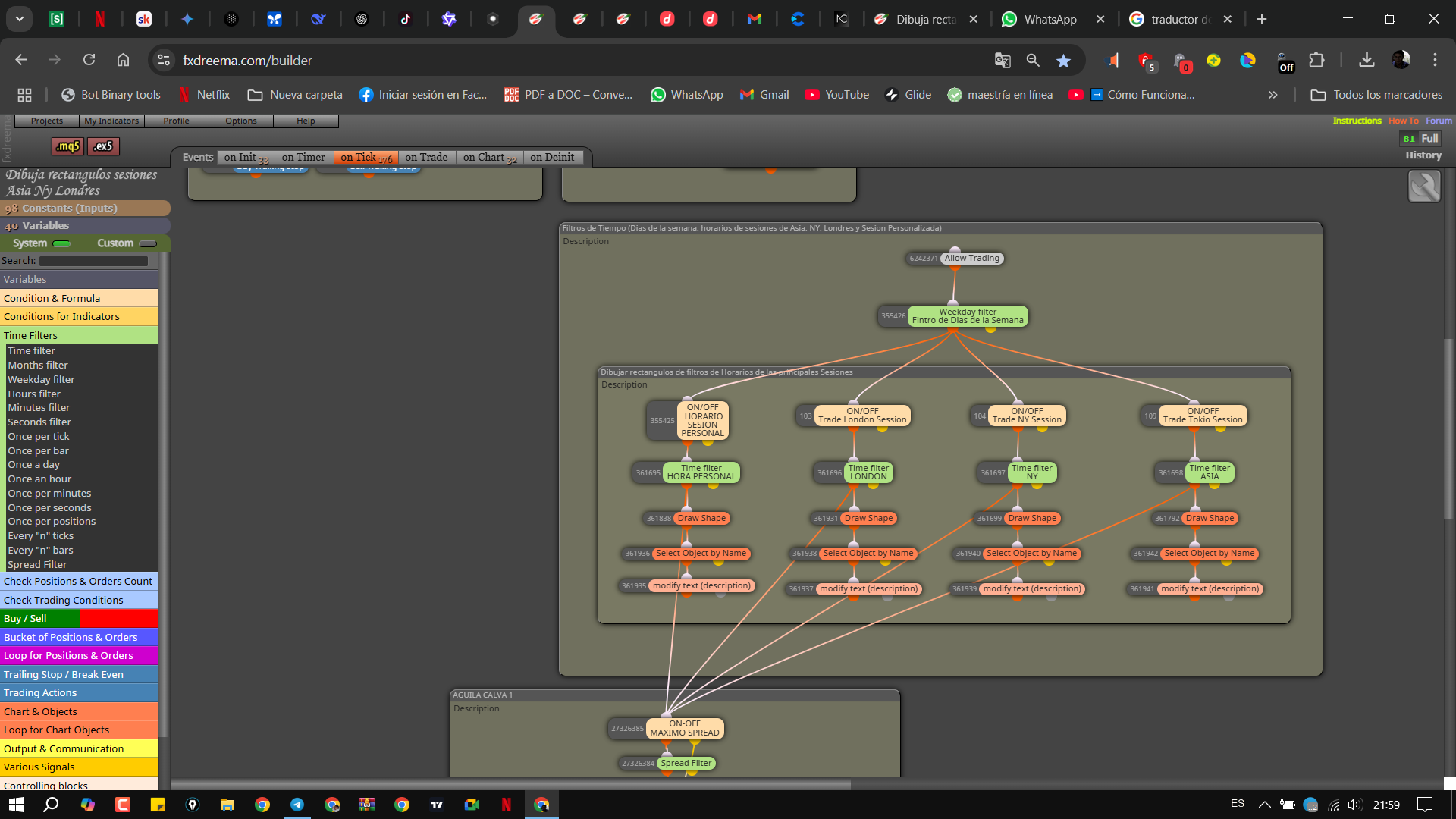Click the horizontal canvas scrollbar
The width and height of the screenshot is (1456, 819).
(510, 785)
